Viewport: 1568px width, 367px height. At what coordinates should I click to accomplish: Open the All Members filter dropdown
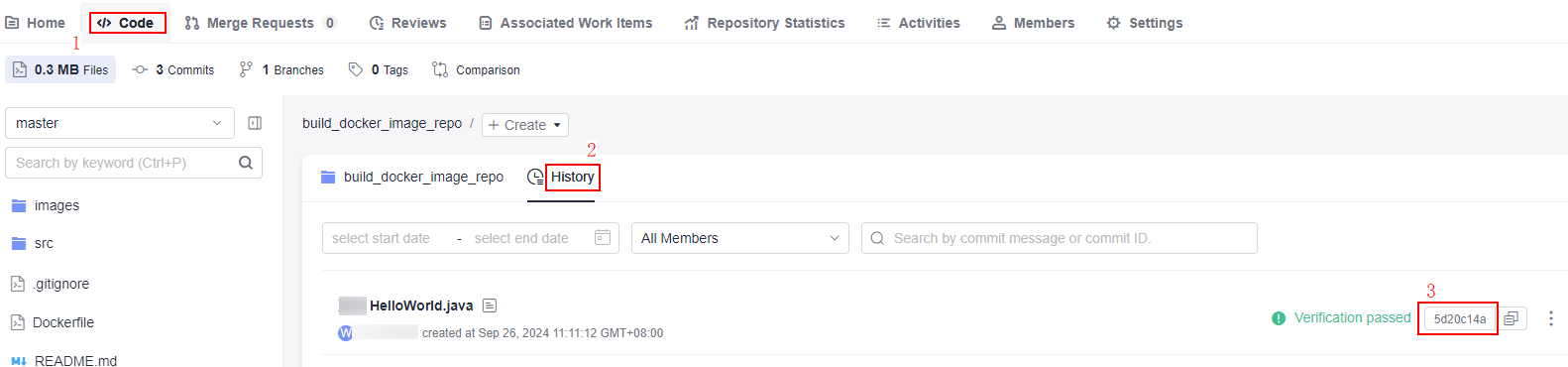(740, 238)
